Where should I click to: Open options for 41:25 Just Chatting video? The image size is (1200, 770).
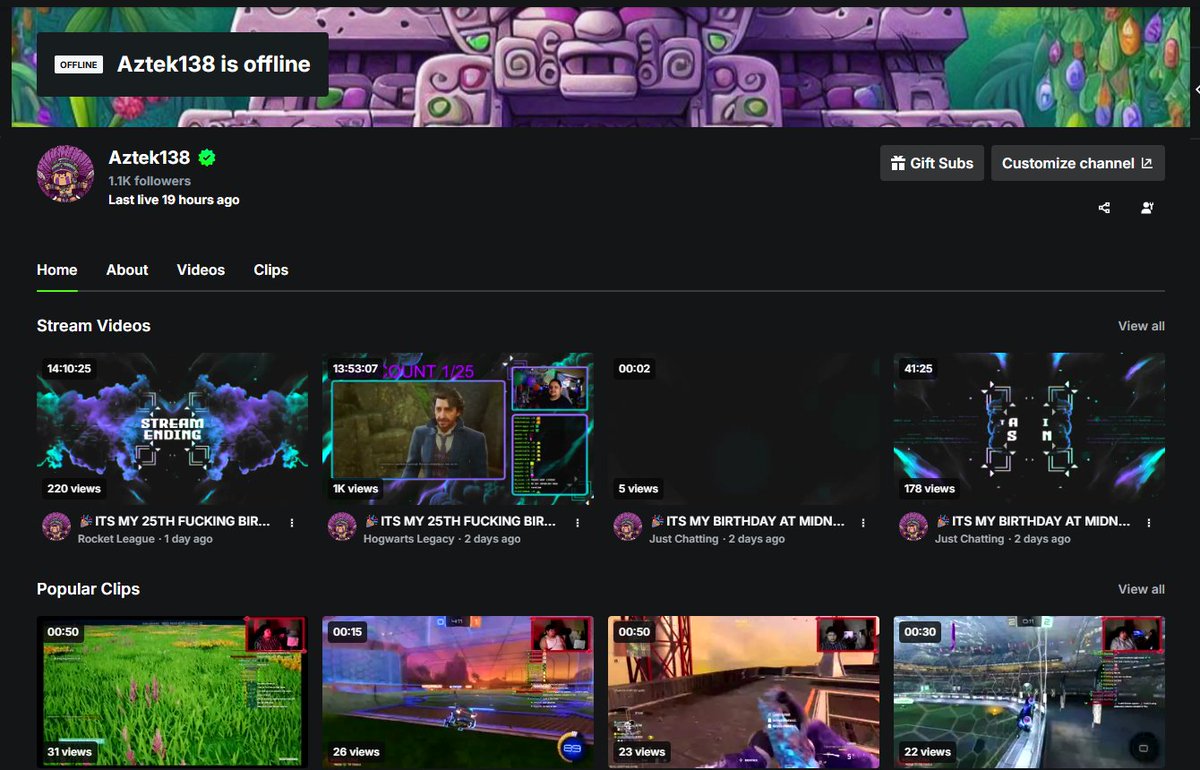(x=1149, y=522)
